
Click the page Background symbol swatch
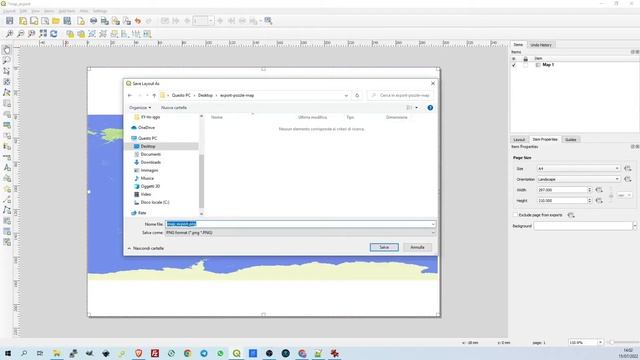click(583, 226)
